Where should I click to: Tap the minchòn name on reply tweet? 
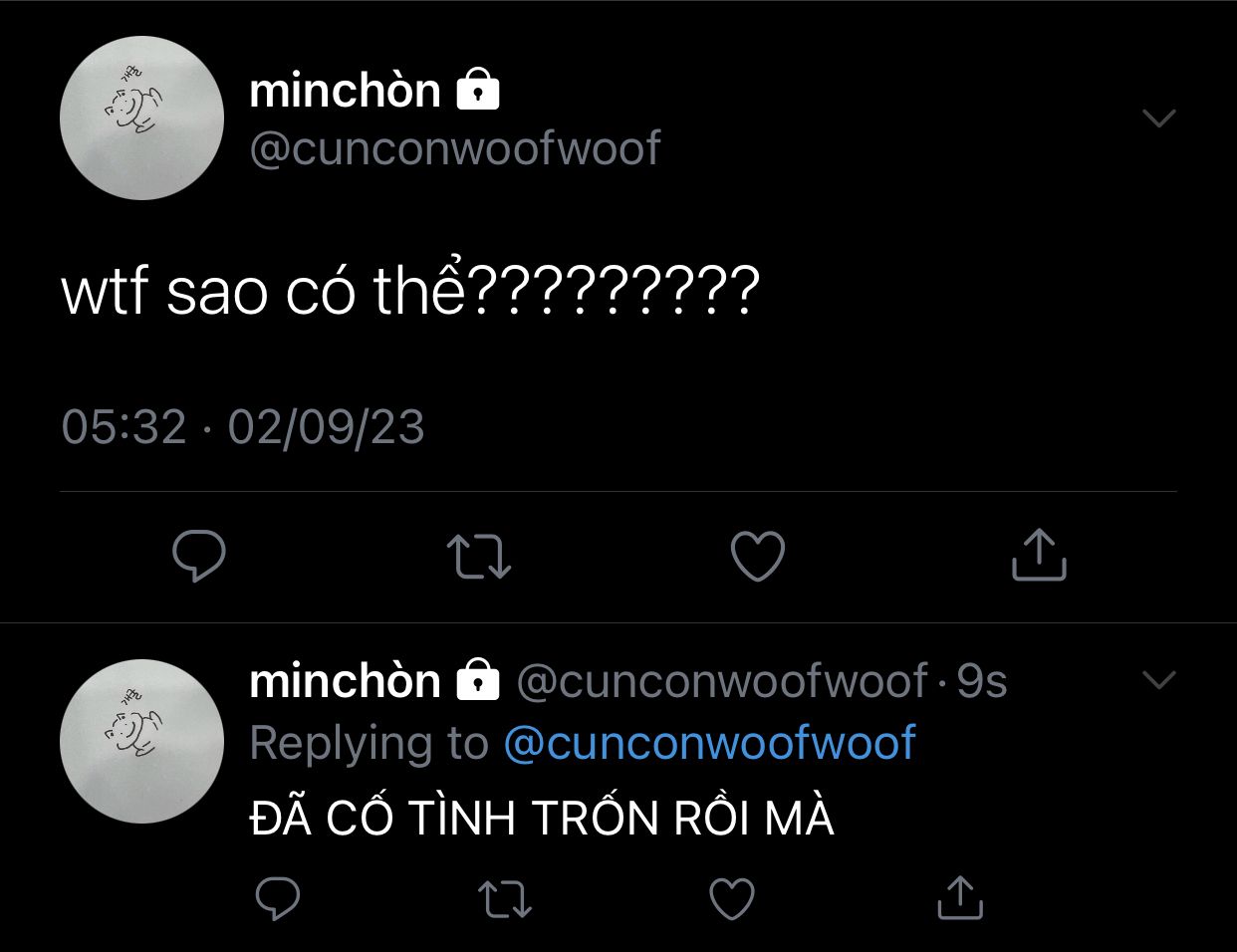(x=345, y=681)
